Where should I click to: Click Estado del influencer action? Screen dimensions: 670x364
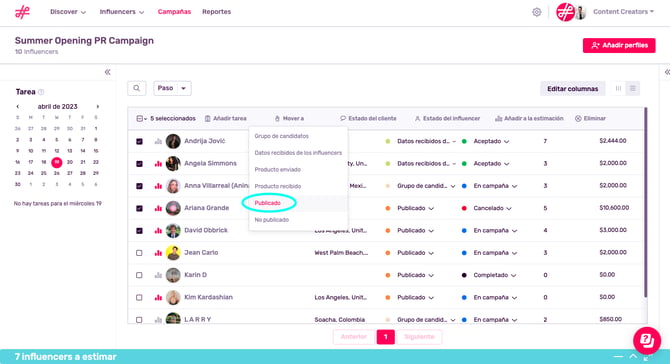(447, 118)
